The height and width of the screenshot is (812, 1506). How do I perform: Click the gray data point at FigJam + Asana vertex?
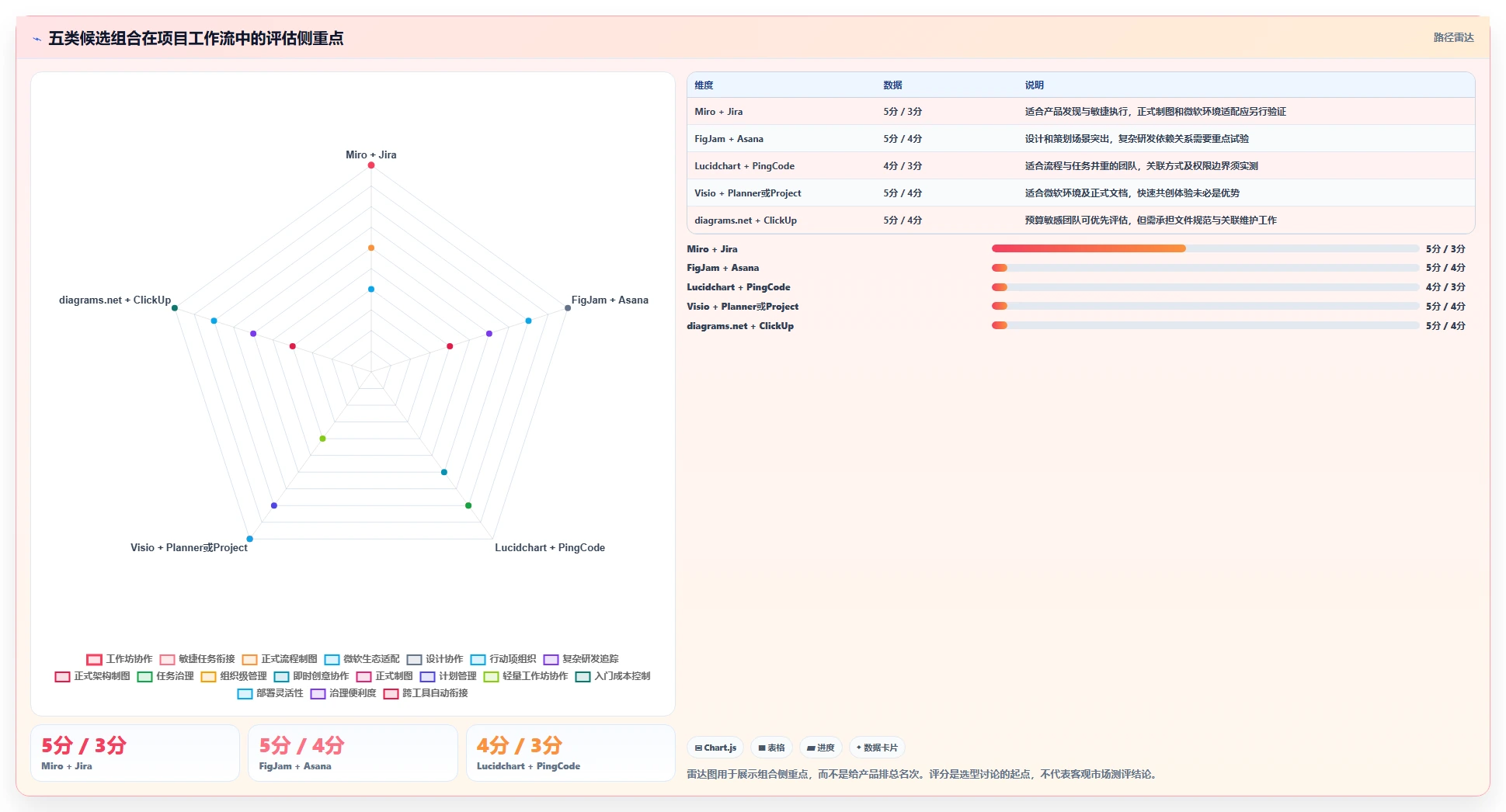tap(568, 308)
